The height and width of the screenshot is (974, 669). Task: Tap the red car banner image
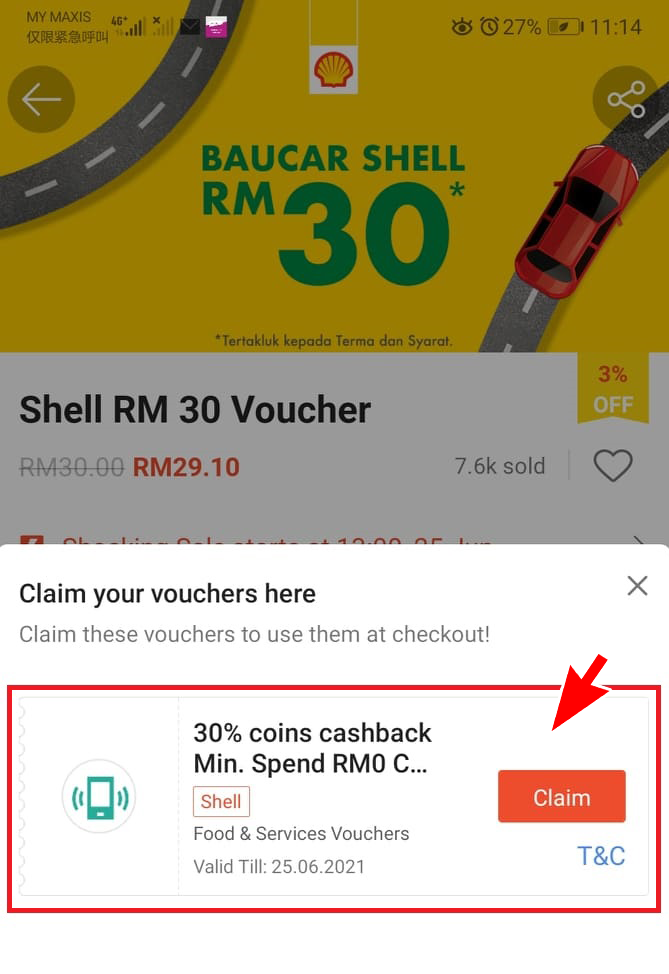point(575,221)
